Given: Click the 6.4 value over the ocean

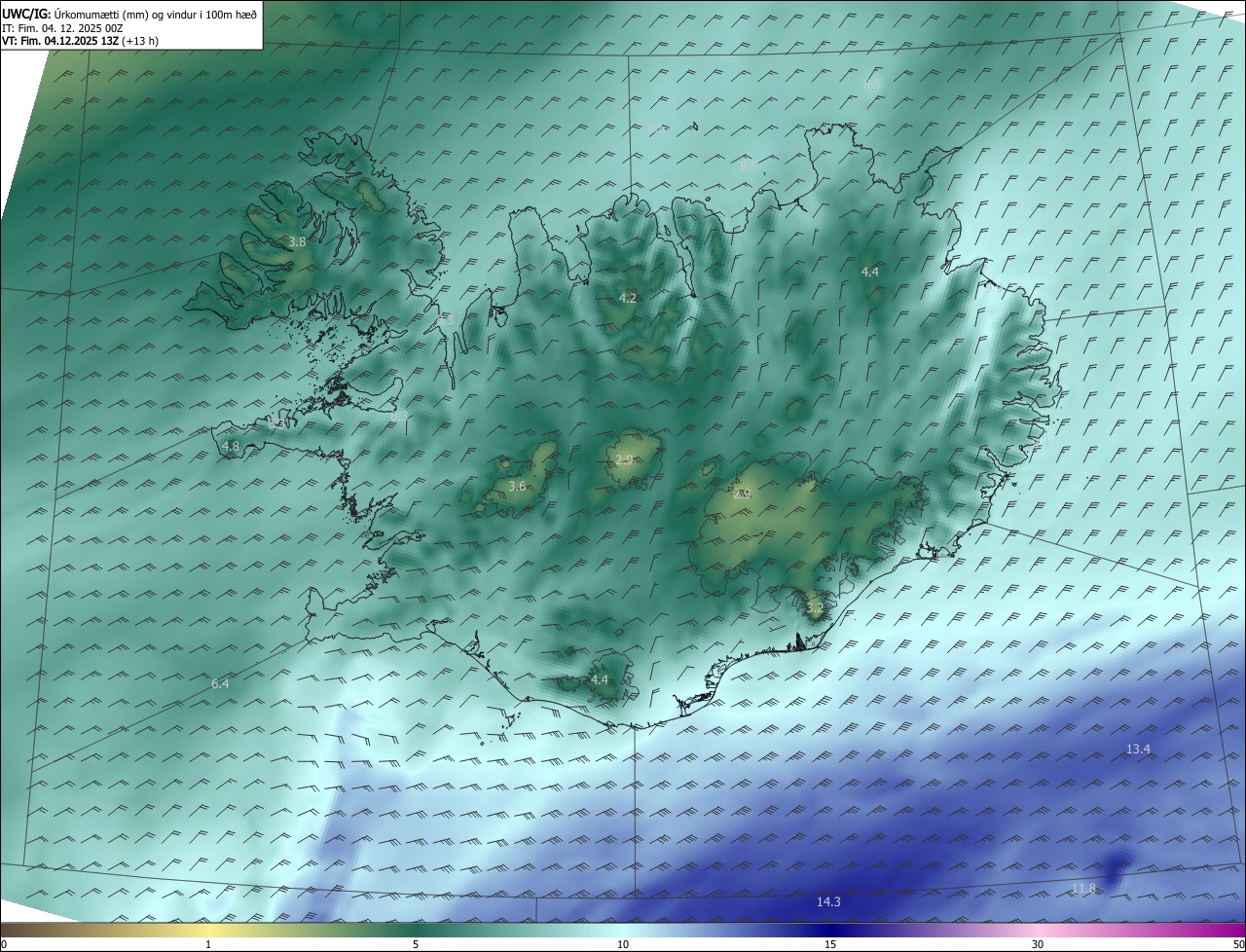Looking at the screenshot, I should [220, 684].
